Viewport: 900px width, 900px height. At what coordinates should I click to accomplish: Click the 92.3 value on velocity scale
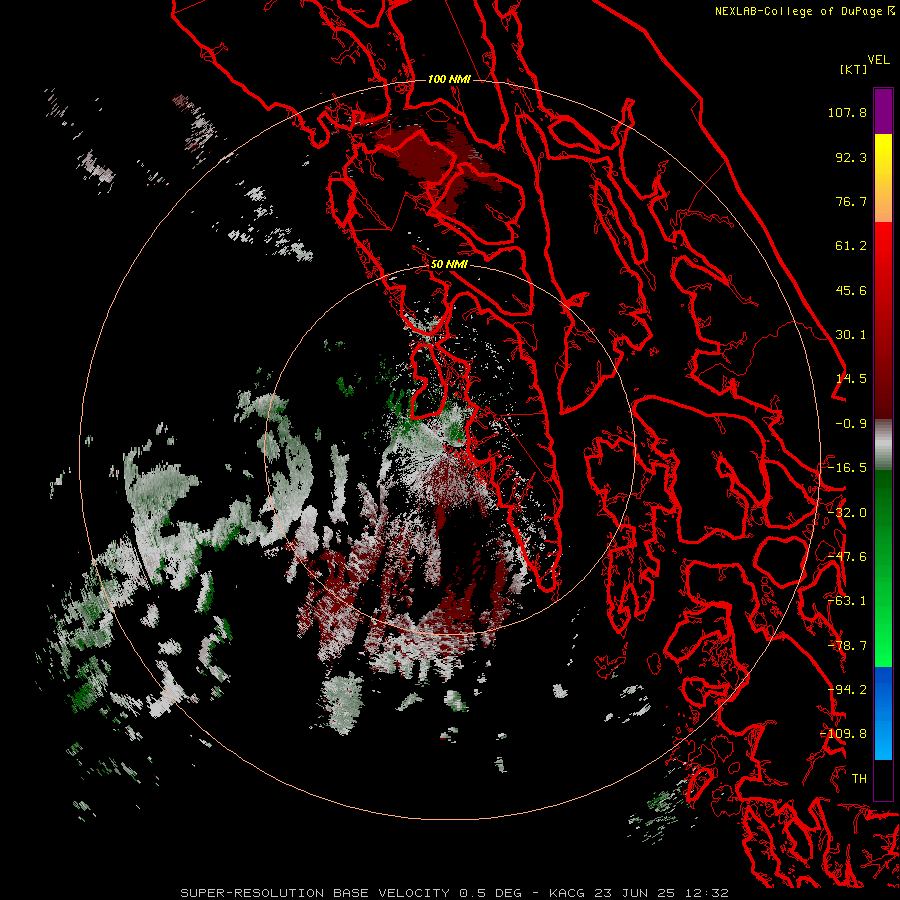point(851,157)
